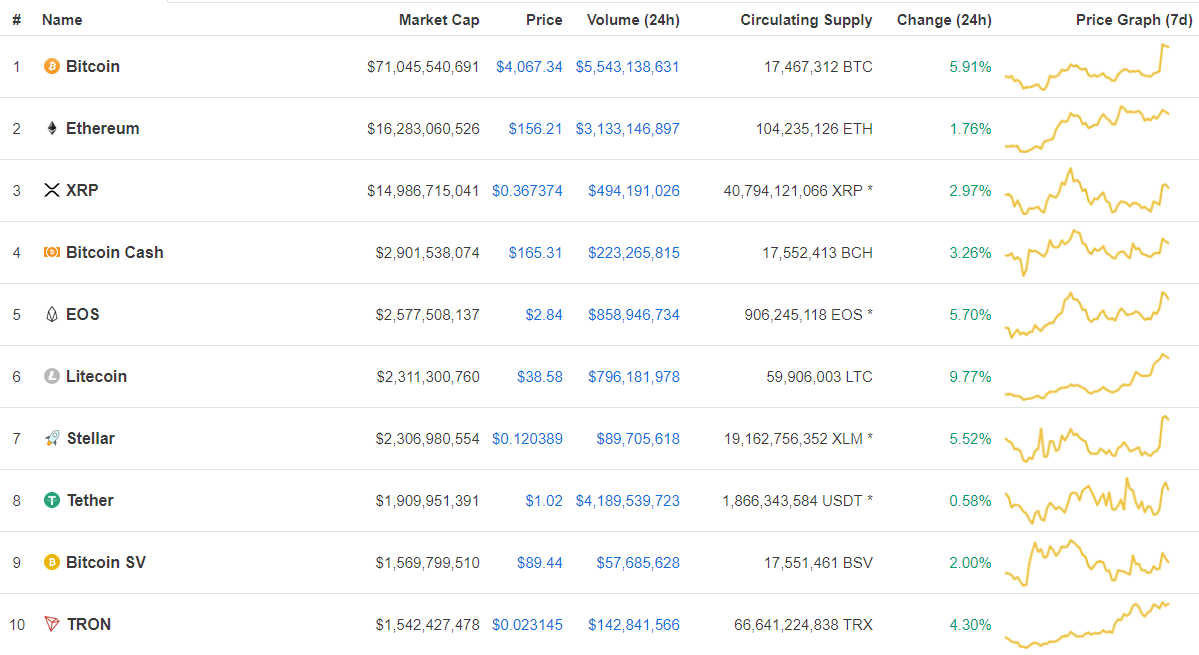1199x655 pixels.
Task: Click EOS volume $858,946,734
Action: coord(633,315)
